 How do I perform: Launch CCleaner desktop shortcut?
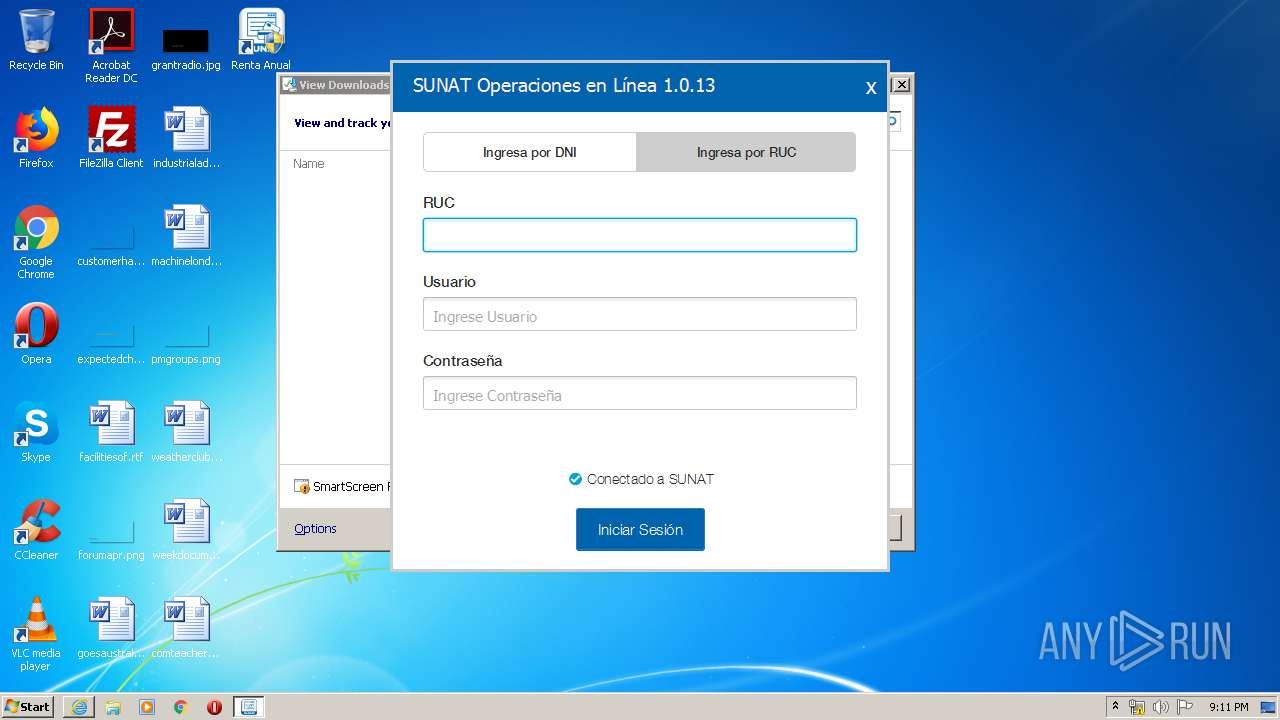point(36,530)
